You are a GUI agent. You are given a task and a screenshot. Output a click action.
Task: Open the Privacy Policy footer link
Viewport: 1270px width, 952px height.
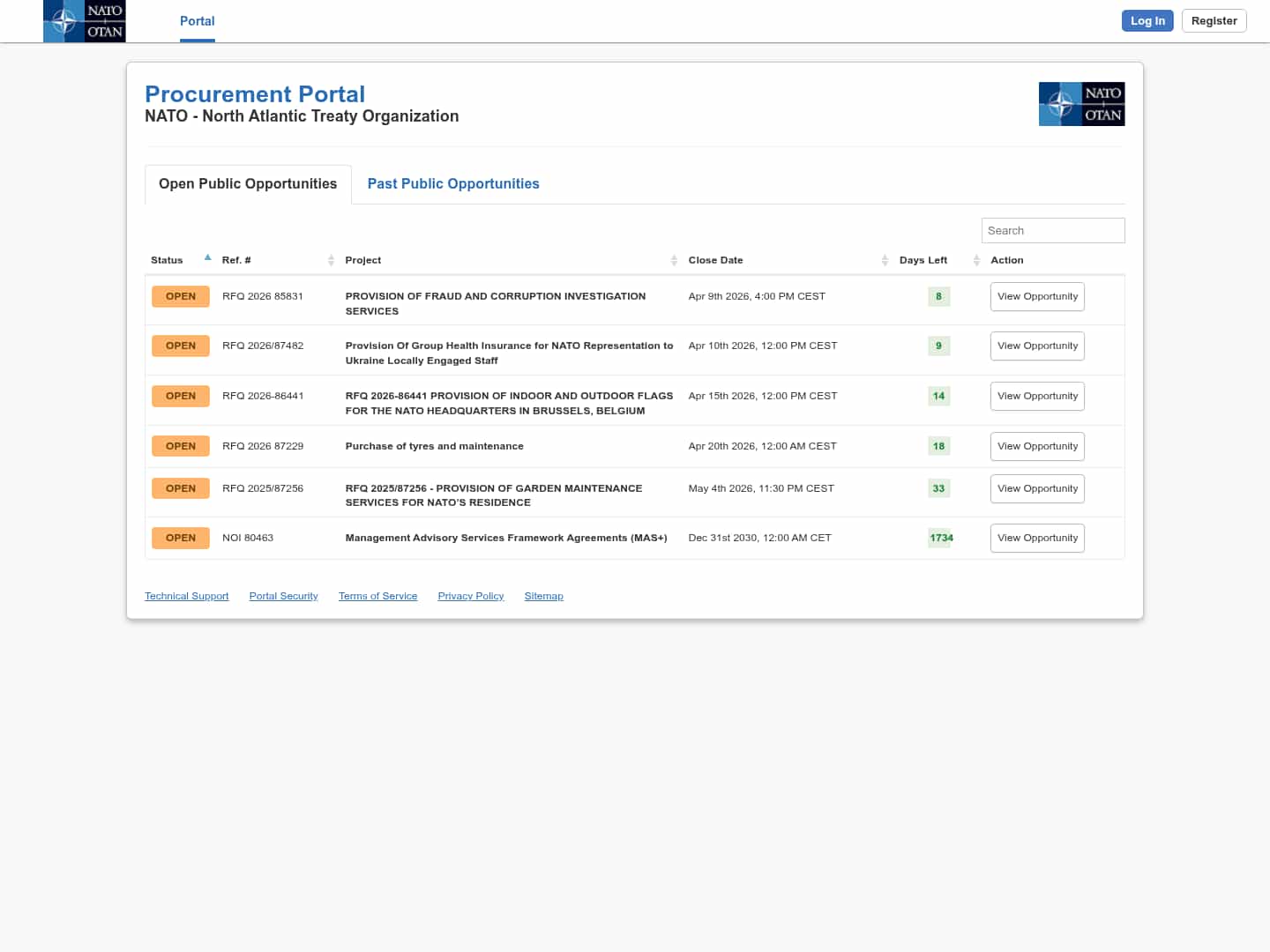tap(470, 596)
